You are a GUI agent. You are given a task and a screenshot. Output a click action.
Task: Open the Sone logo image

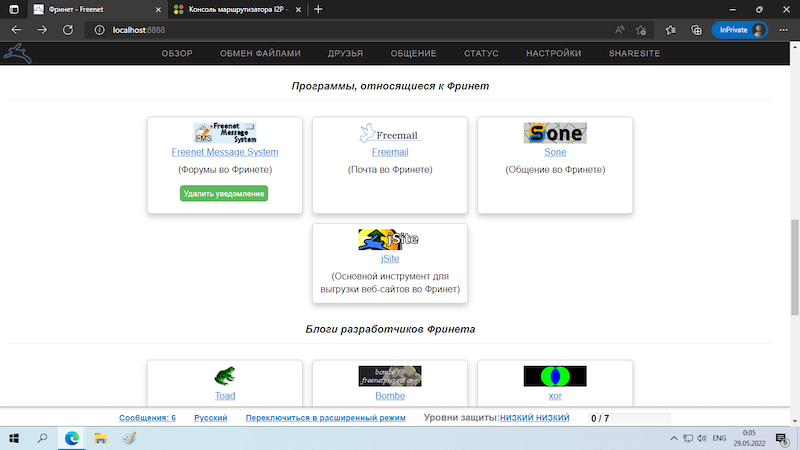click(x=554, y=133)
